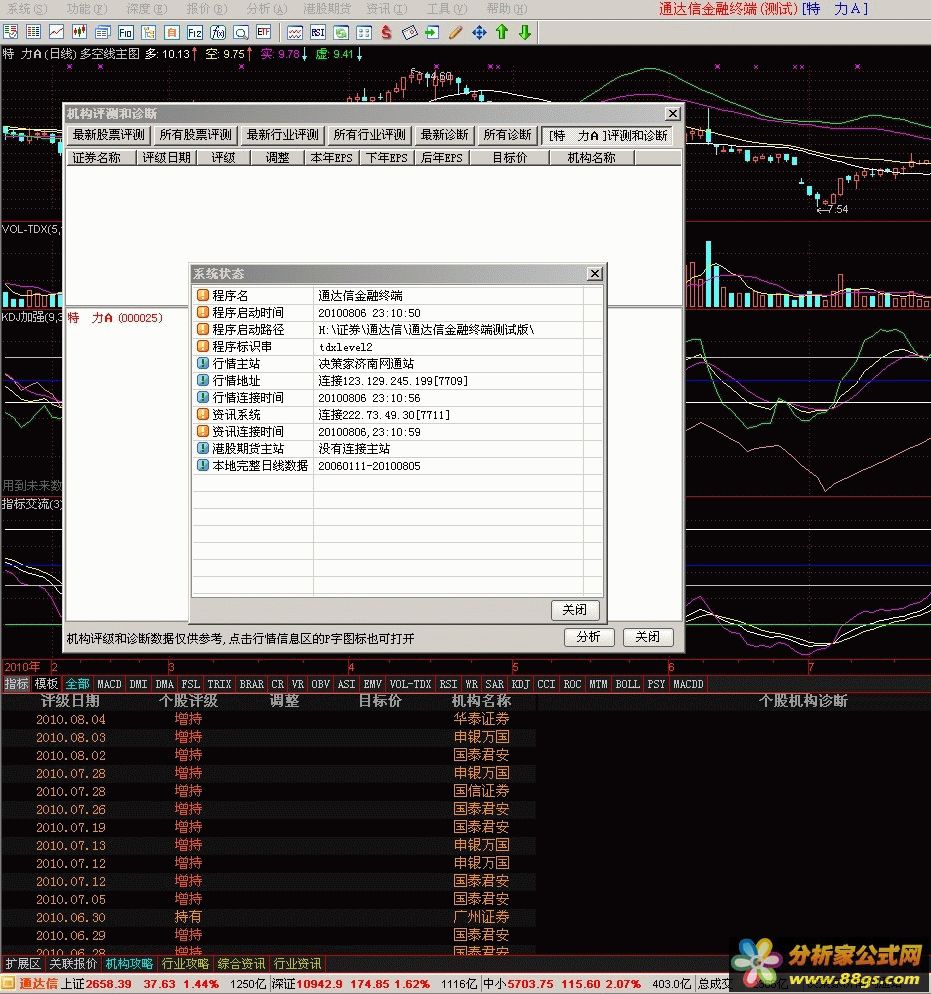Sort by 目标价 column header
Image resolution: width=931 pixels, height=994 pixels.
tap(510, 158)
